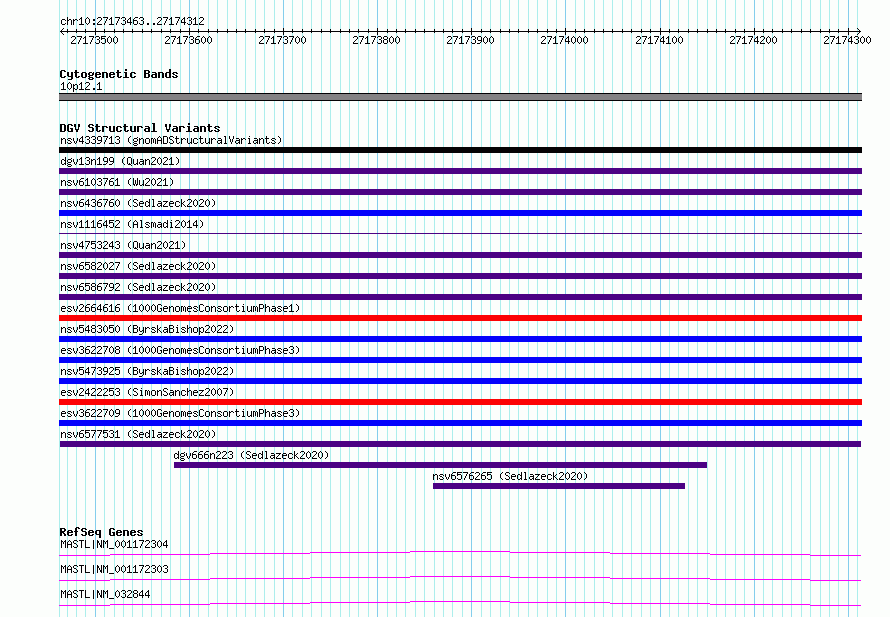Open the dgv13n199 (Quan2021) variant label
This screenshot has height=617, width=890.
(120, 161)
